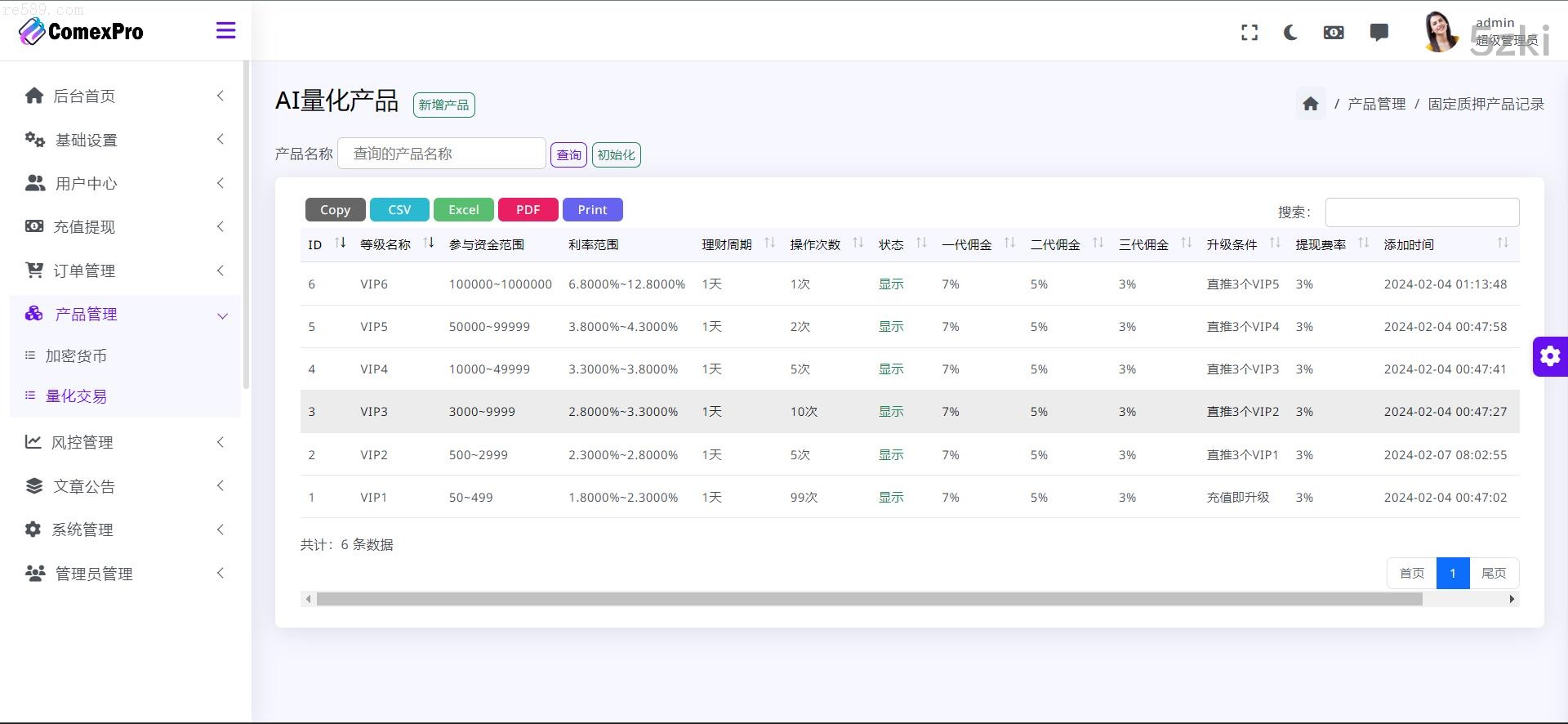Open the 加密货币 submenu item
Viewport: 1568px width, 724px height.
(x=76, y=356)
